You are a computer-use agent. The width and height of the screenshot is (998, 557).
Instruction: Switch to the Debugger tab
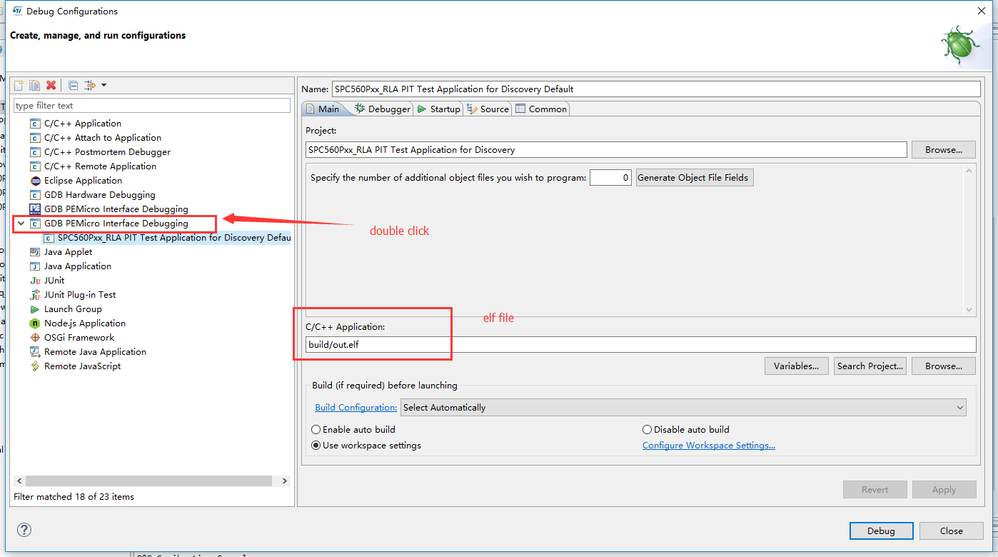point(383,109)
